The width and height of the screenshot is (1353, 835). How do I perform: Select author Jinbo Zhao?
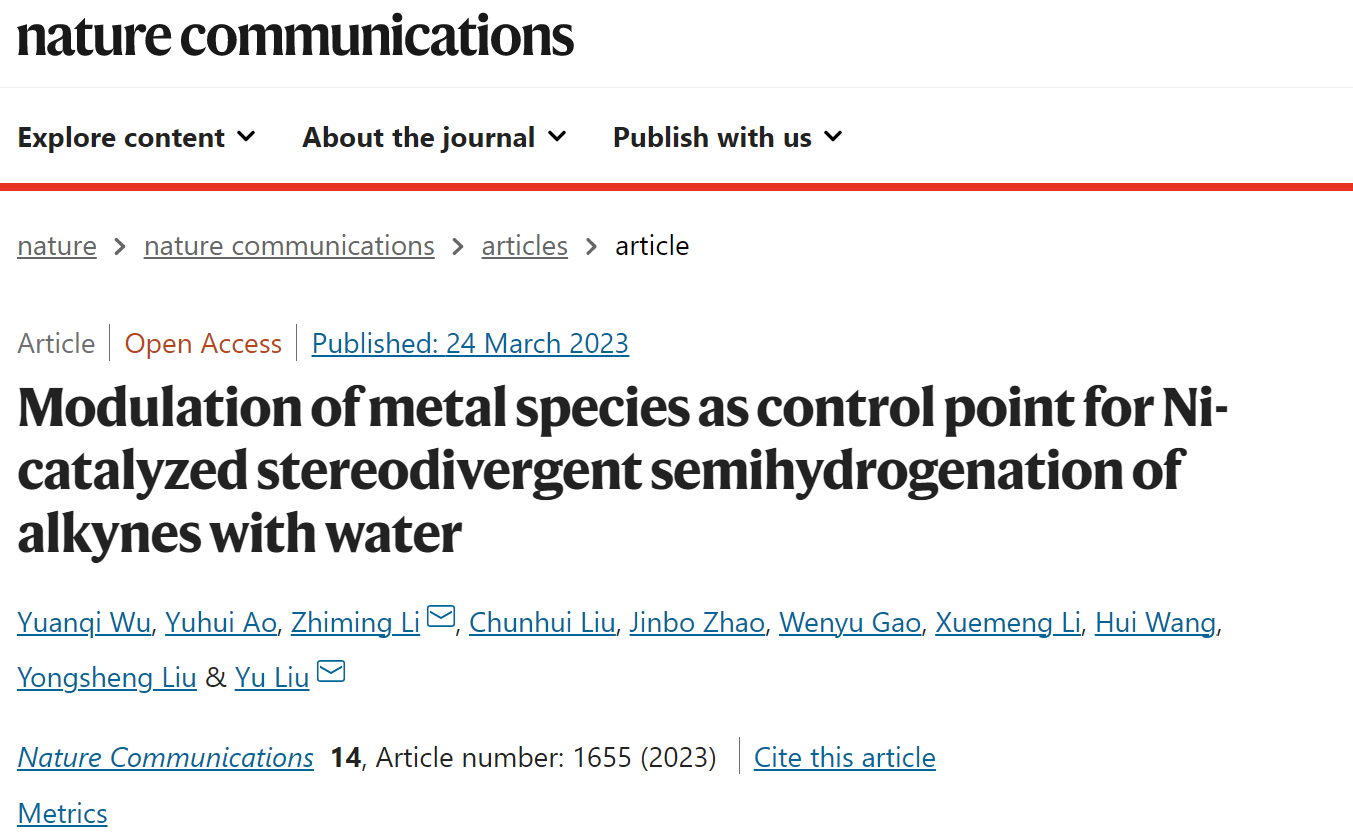click(x=697, y=622)
